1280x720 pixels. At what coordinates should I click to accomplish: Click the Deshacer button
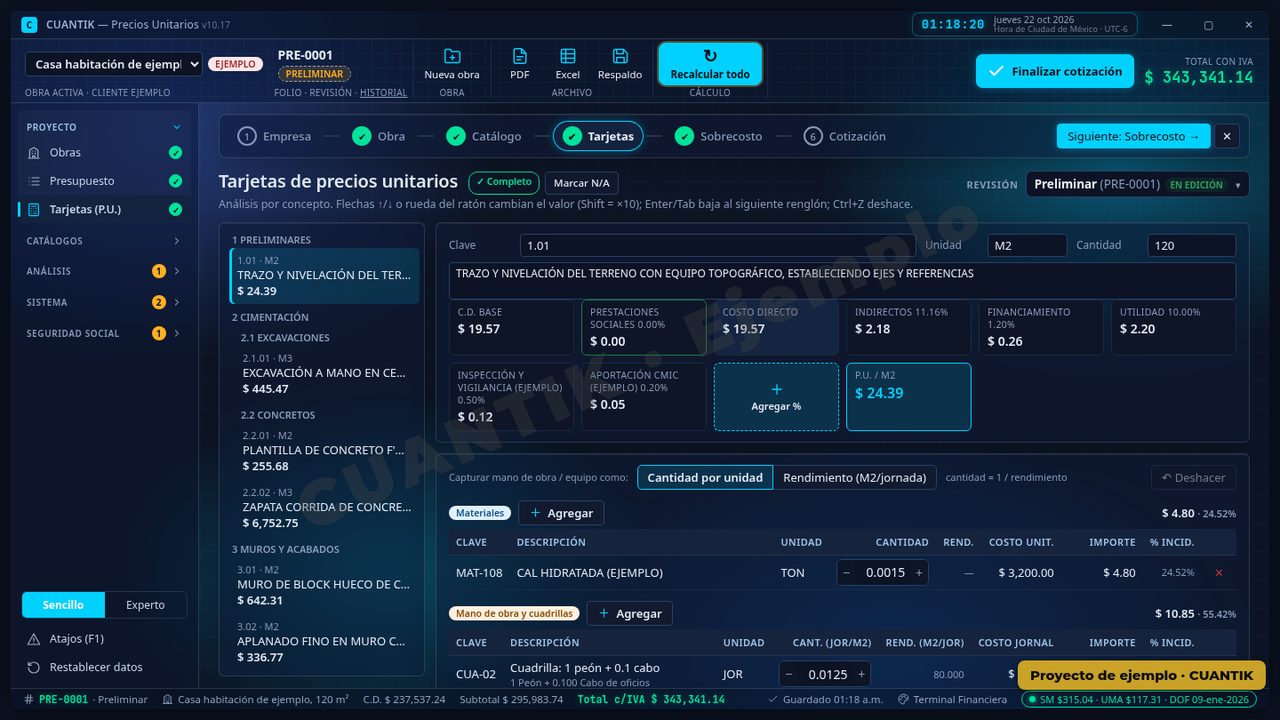pyautogui.click(x=1193, y=477)
